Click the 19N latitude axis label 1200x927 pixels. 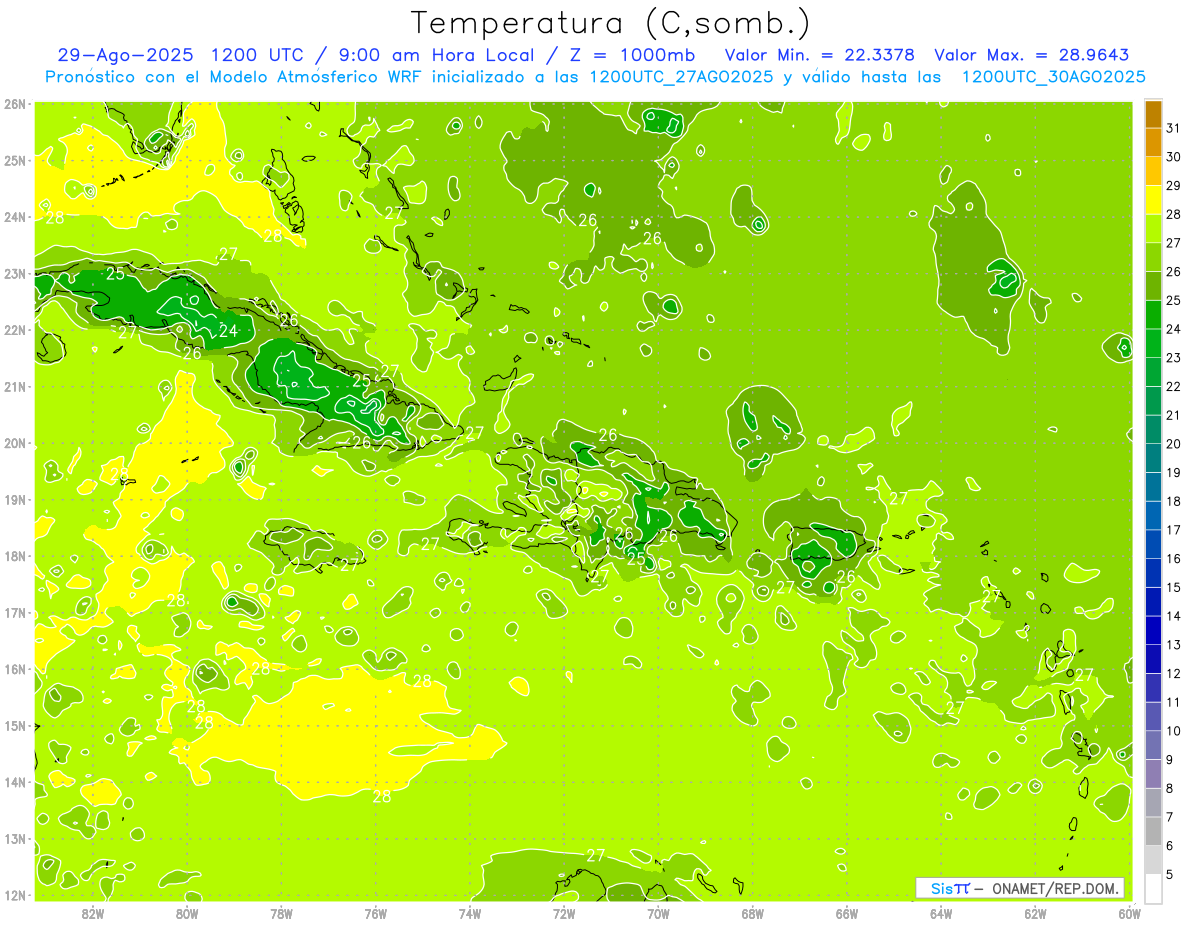coord(15,499)
